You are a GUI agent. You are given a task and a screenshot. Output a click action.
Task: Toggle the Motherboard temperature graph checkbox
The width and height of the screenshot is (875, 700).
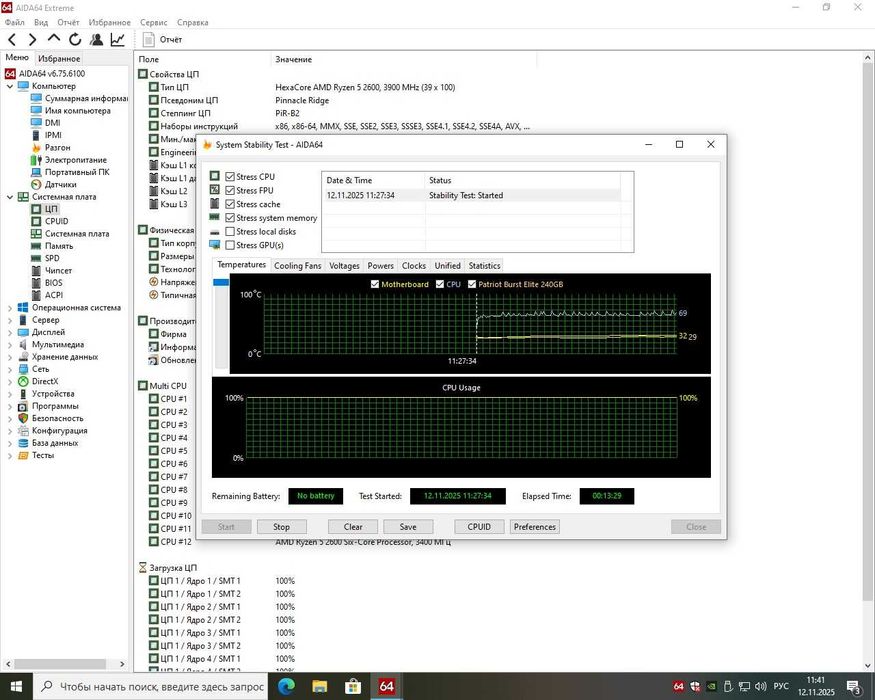click(375, 284)
